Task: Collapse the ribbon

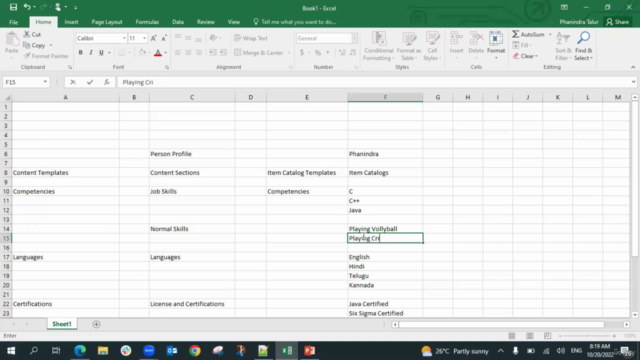Action: (633, 67)
